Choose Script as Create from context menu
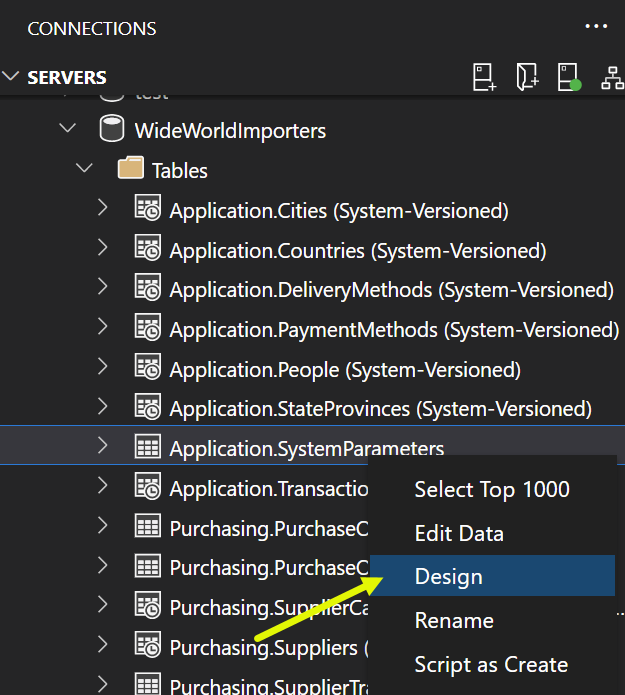 [492, 664]
